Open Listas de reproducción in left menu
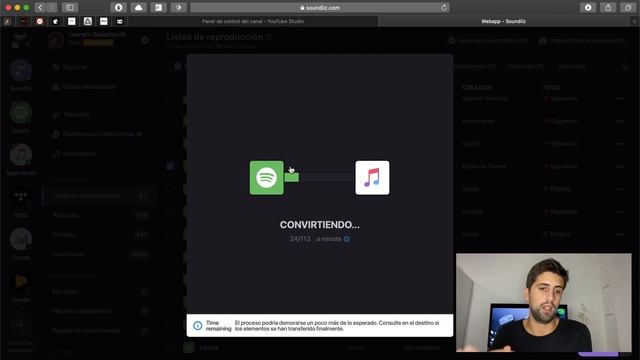 coord(100,196)
